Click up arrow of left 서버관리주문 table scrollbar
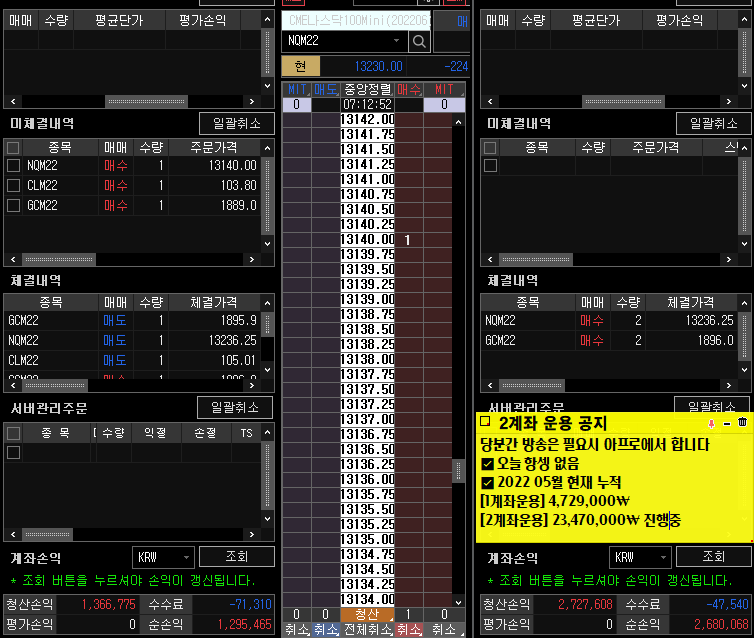Image resolution: width=754 pixels, height=638 pixels. point(267,432)
